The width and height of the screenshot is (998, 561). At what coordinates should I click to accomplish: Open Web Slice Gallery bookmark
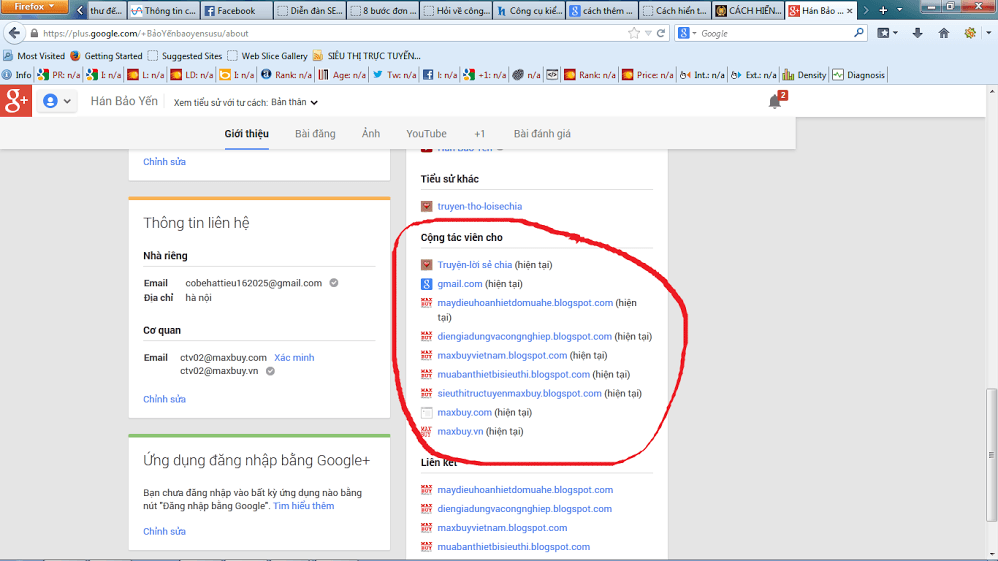click(267, 56)
